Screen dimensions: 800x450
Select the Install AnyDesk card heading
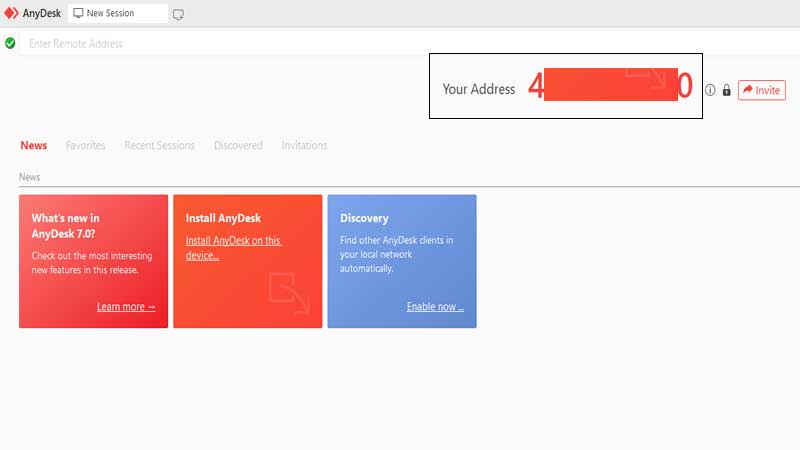click(x=223, y=218)
